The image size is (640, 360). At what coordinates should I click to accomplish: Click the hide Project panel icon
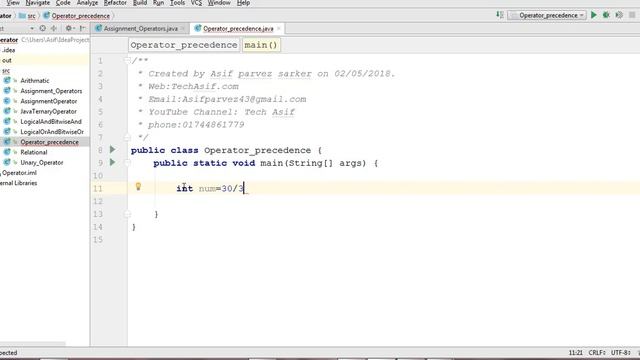click(x=82, y=28)
